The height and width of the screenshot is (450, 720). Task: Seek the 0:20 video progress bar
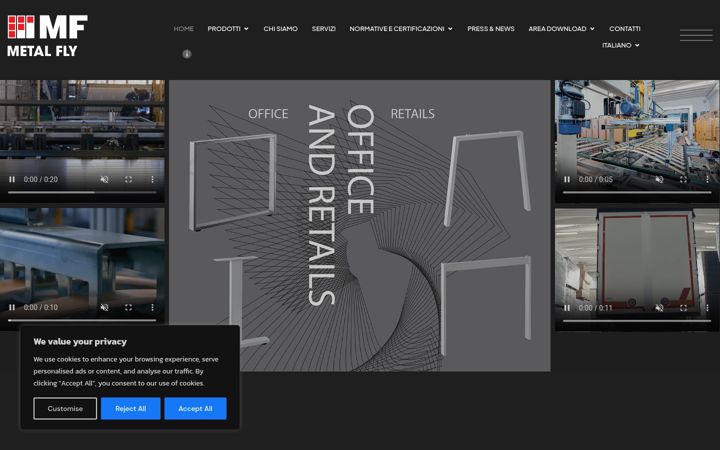(x=82, y=192)
